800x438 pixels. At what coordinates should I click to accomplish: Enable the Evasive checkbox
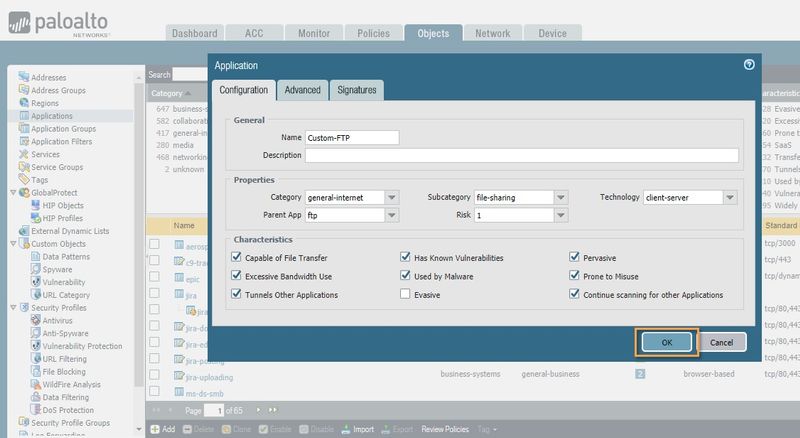(x=405, y=295)
